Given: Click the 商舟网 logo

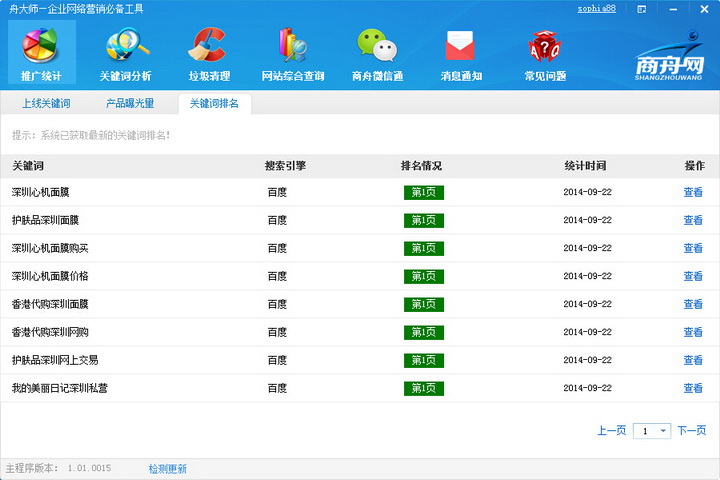Looking at the screenshot, I should click(x=669, y=56).
